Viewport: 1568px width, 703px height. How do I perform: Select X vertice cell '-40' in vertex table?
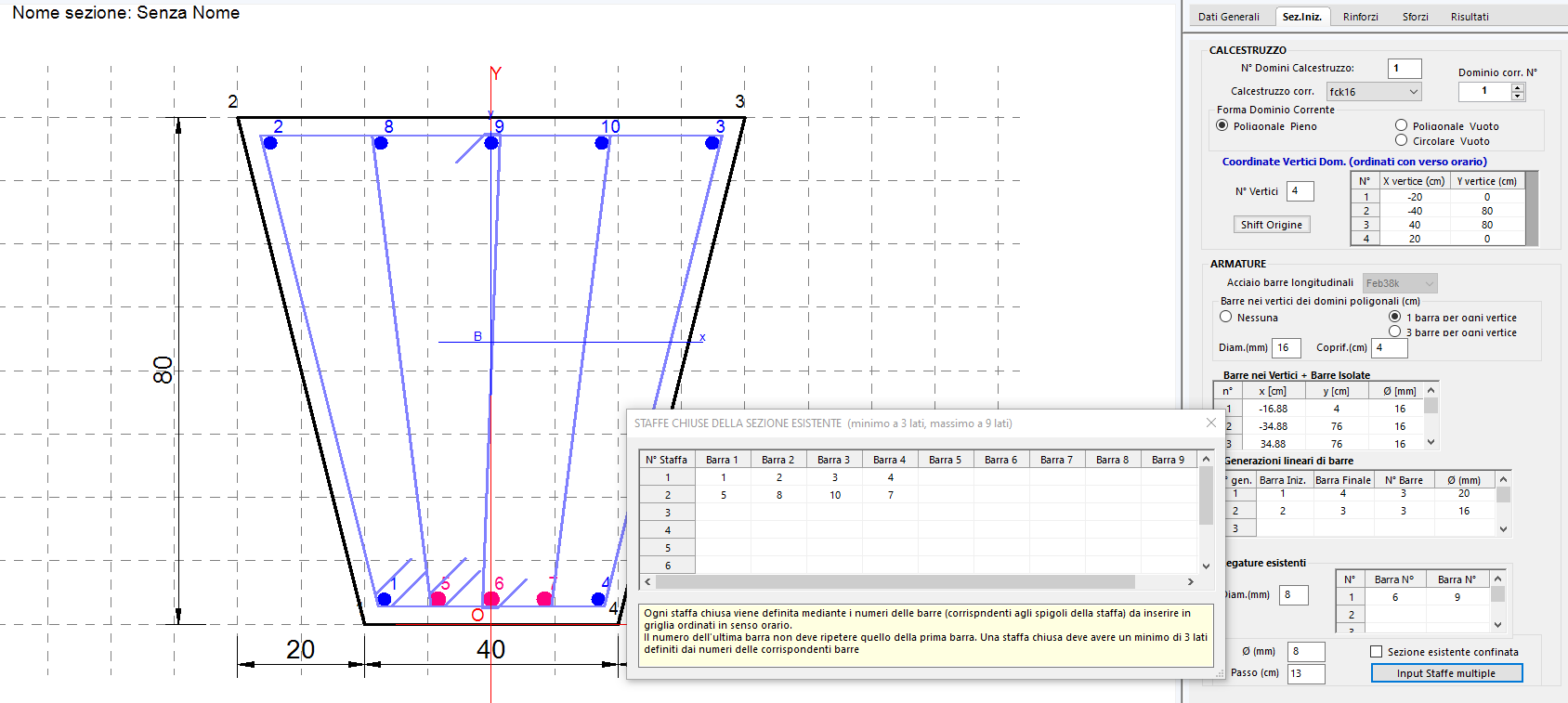(1415, 211)
